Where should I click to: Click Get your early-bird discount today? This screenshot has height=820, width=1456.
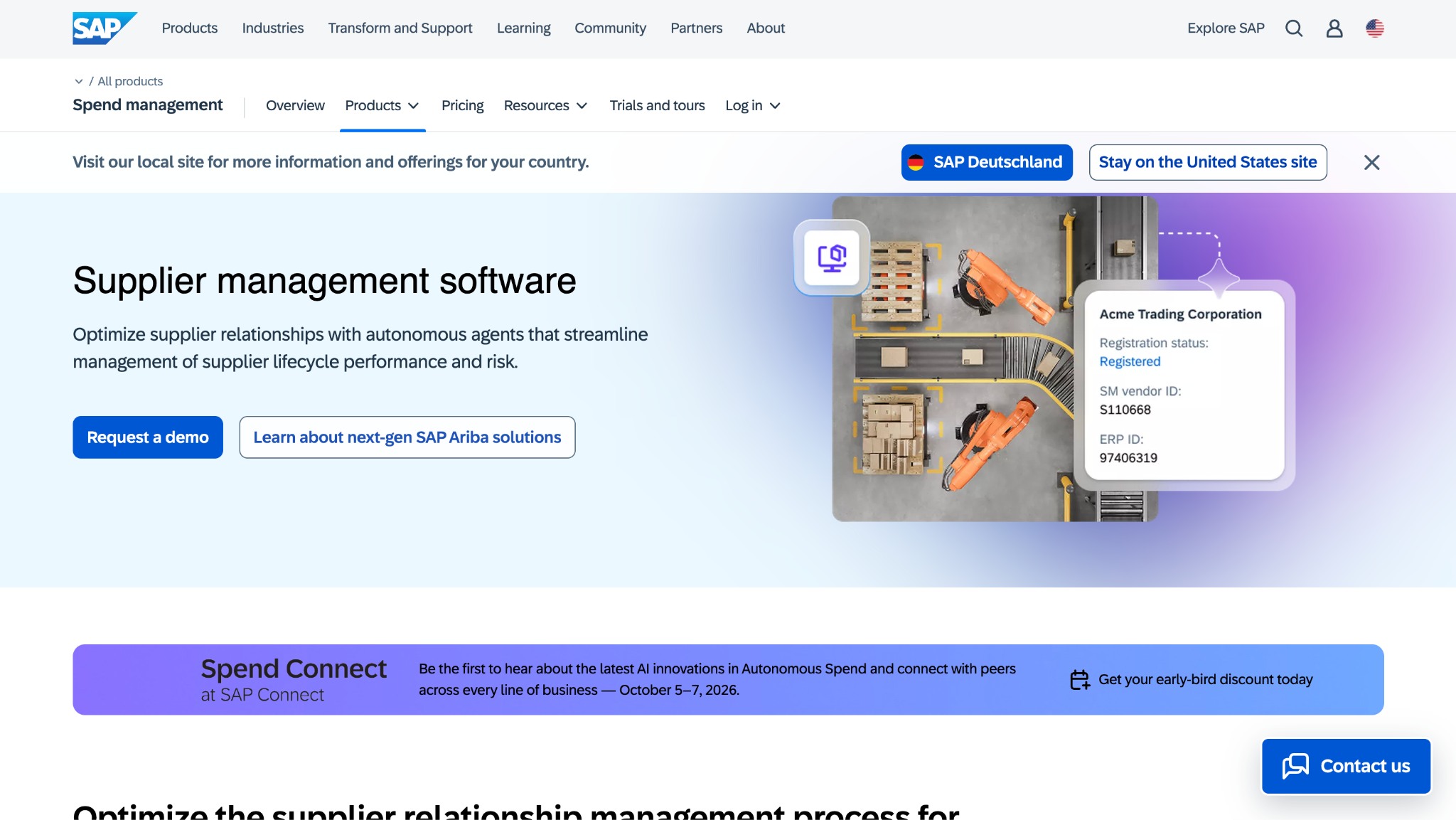point(1206,680)
